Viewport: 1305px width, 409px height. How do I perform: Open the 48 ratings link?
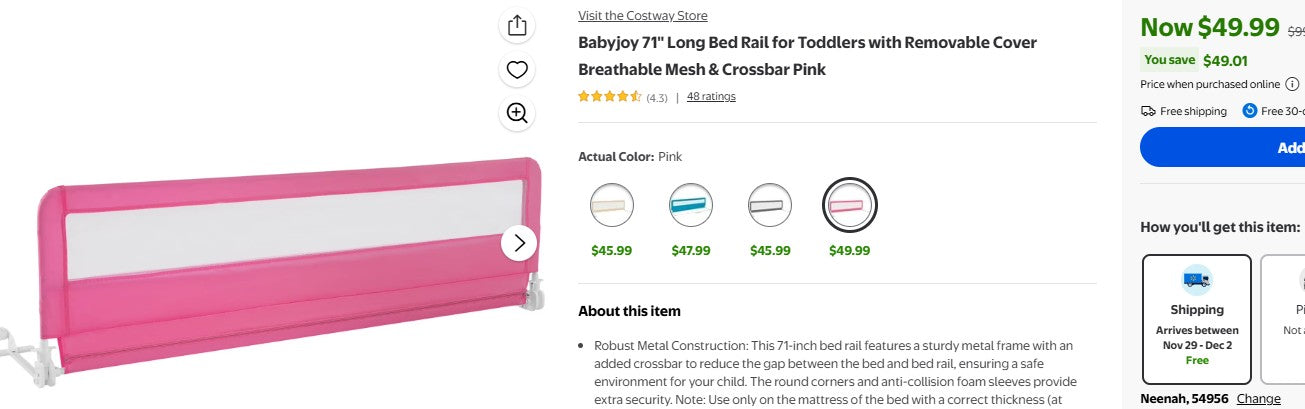[711, 97]
